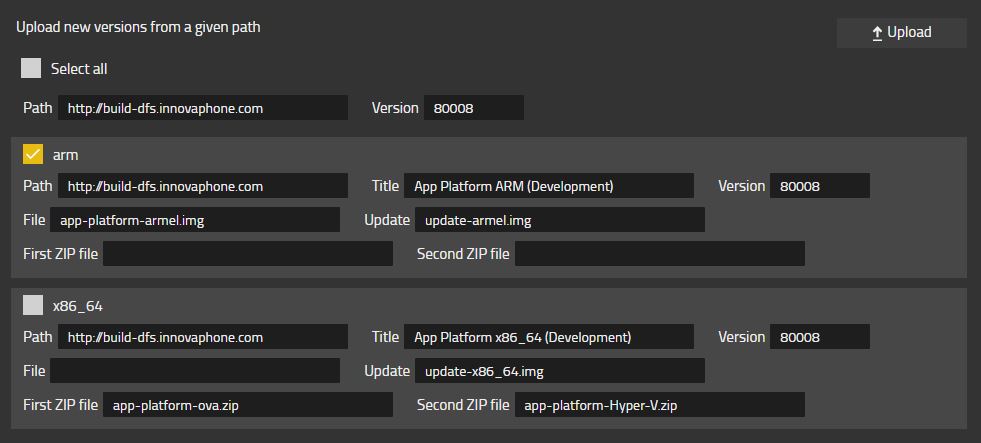Click the Upload button
Screen dimensions: 981x443
click(x=901, y=33)
